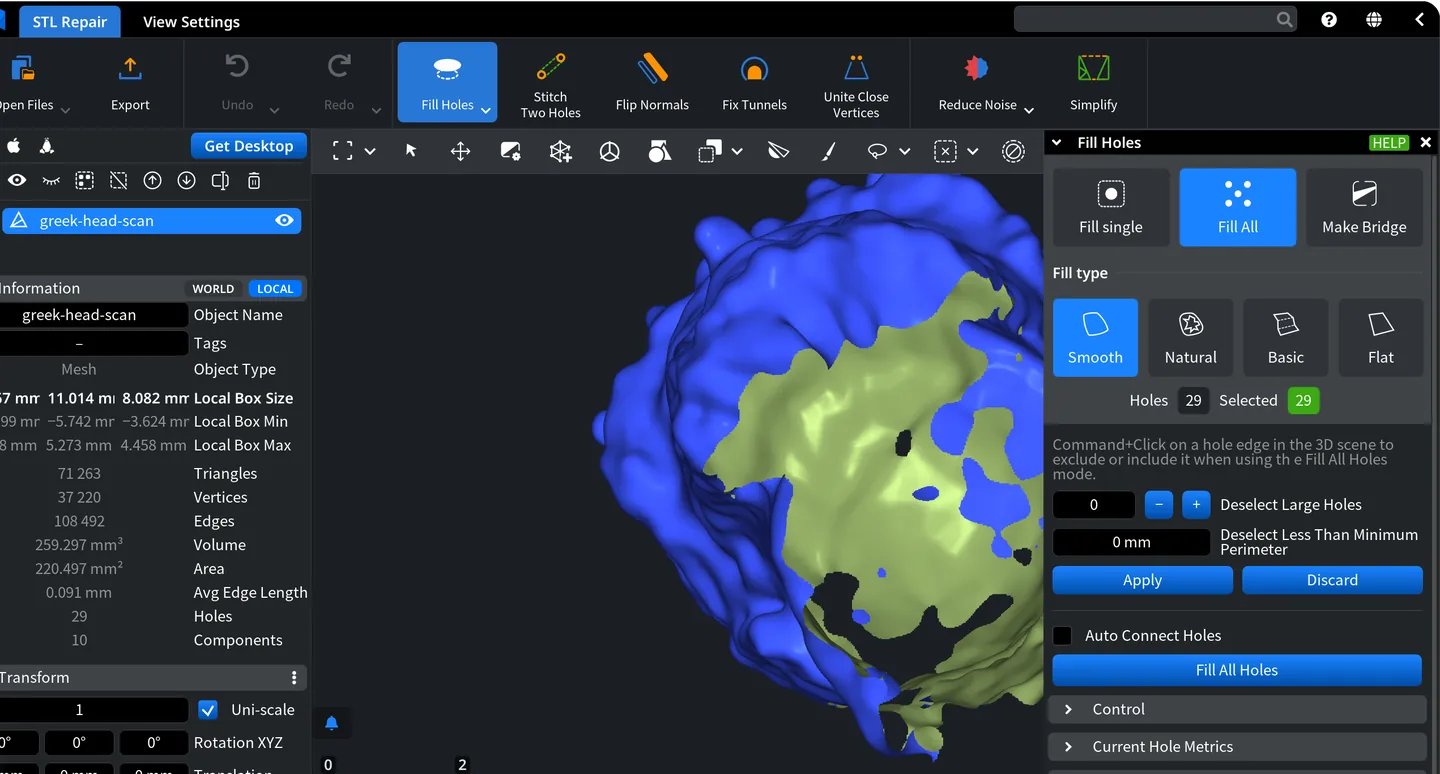Switch coordinates to WORLD

(213, 289)
